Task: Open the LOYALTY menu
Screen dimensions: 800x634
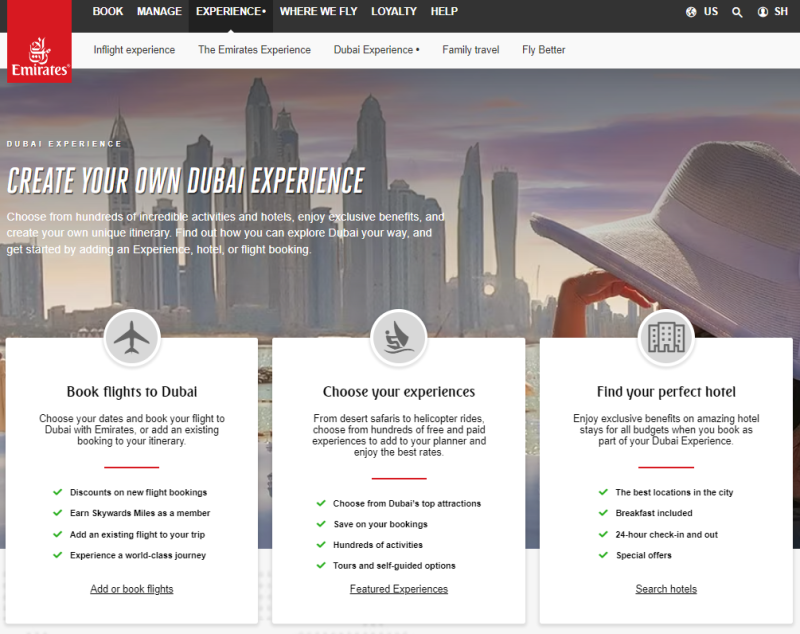Action: click(394, 11)
